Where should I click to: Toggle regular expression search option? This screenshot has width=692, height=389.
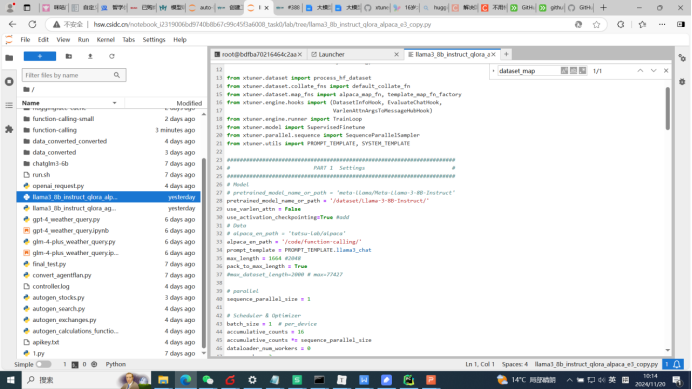coord(583,71)
